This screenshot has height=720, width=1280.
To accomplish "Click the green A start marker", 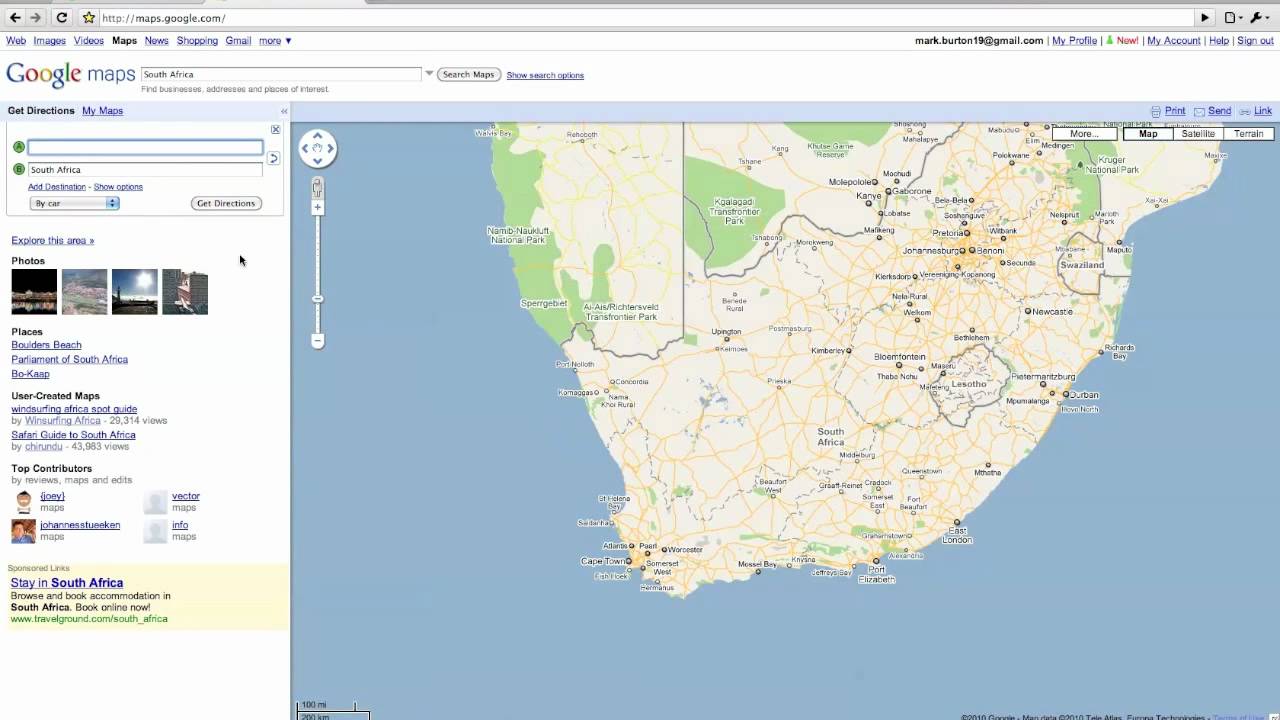I will click(18, 147).
